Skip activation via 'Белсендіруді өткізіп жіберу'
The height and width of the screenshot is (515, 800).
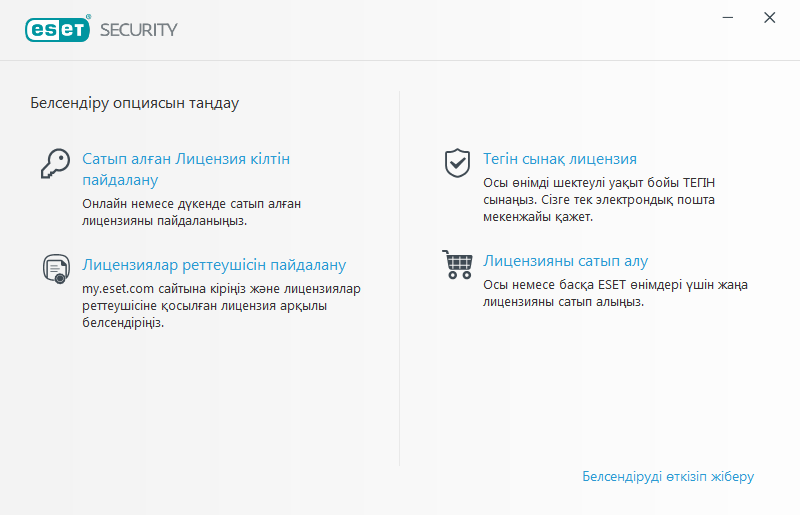(667, 477)
